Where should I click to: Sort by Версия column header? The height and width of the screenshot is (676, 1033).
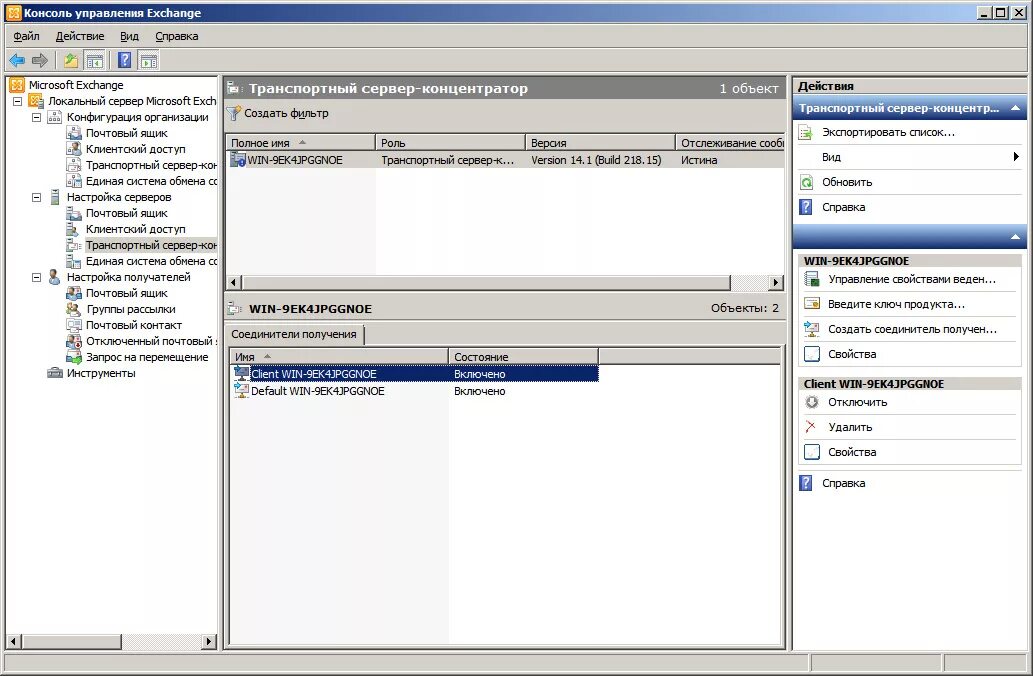600,142
